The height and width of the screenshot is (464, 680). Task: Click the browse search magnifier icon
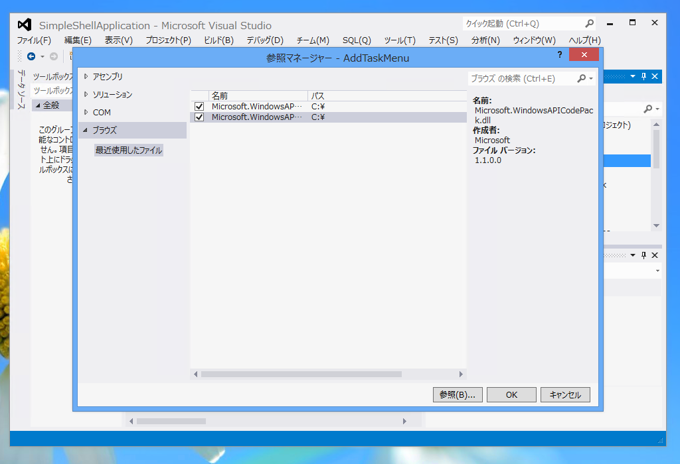coord(581,78)
